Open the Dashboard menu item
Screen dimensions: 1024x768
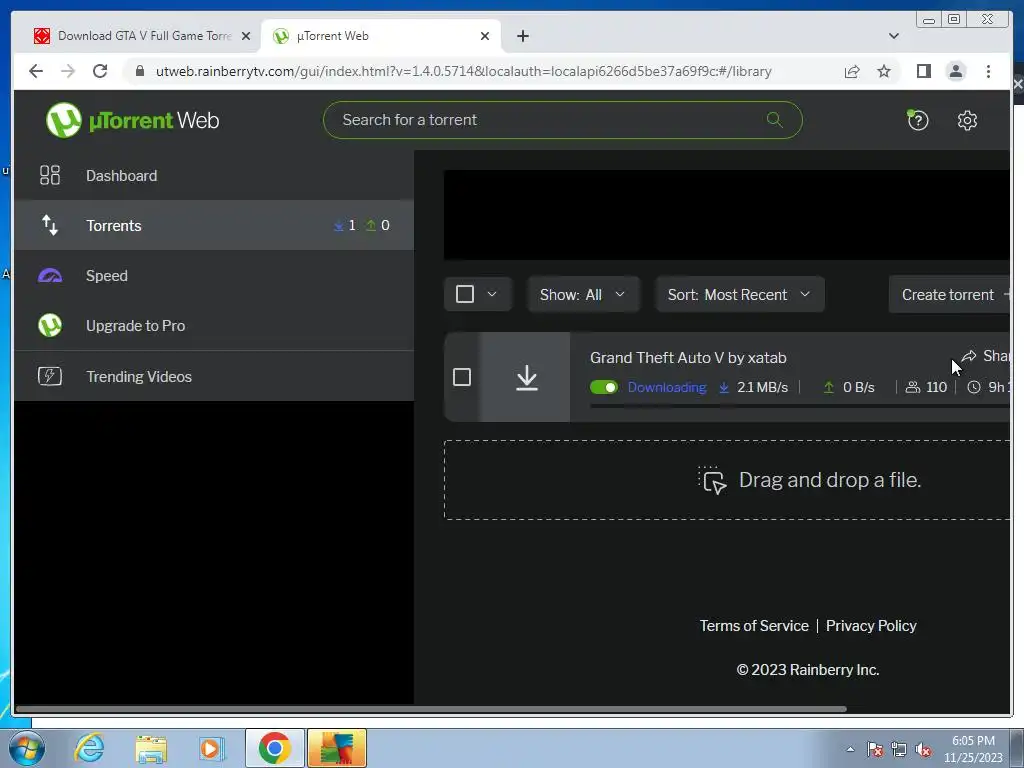click(x=214, y=175)
